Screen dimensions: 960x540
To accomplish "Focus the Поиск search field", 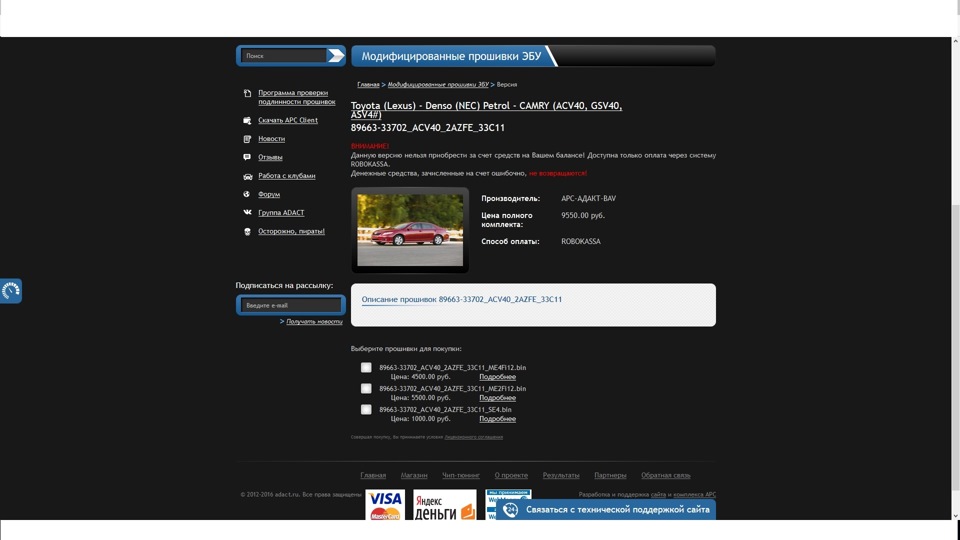I will click(x=283, y=56).
